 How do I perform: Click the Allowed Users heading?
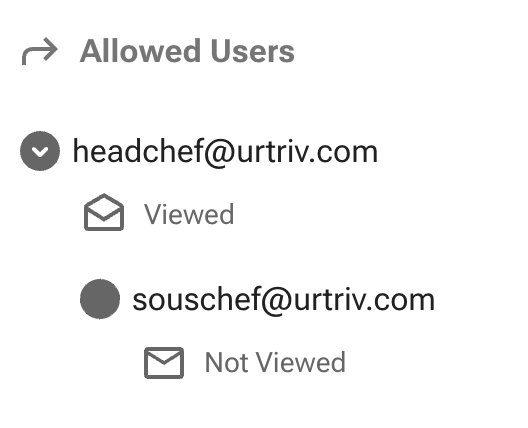(x=187, y=51)
